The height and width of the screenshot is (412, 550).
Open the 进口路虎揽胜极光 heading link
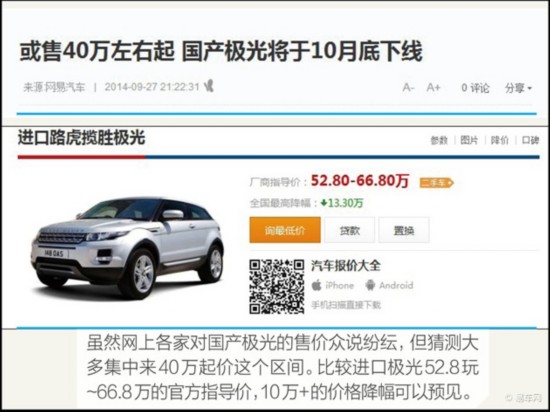tap(81, 137)
